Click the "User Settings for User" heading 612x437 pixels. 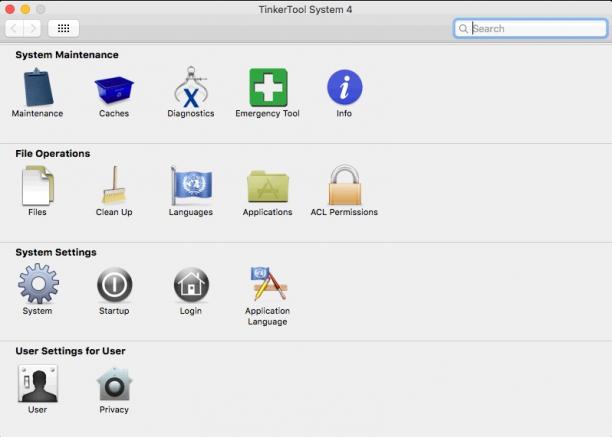click(x=70, y=351)
